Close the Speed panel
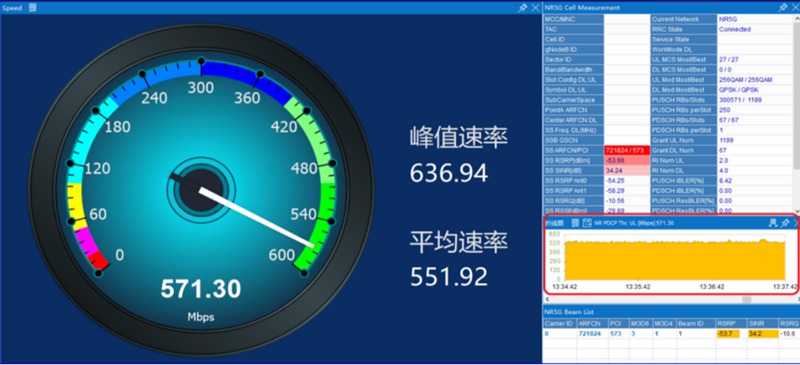This screenshot has width=800, height=365. 535,8
